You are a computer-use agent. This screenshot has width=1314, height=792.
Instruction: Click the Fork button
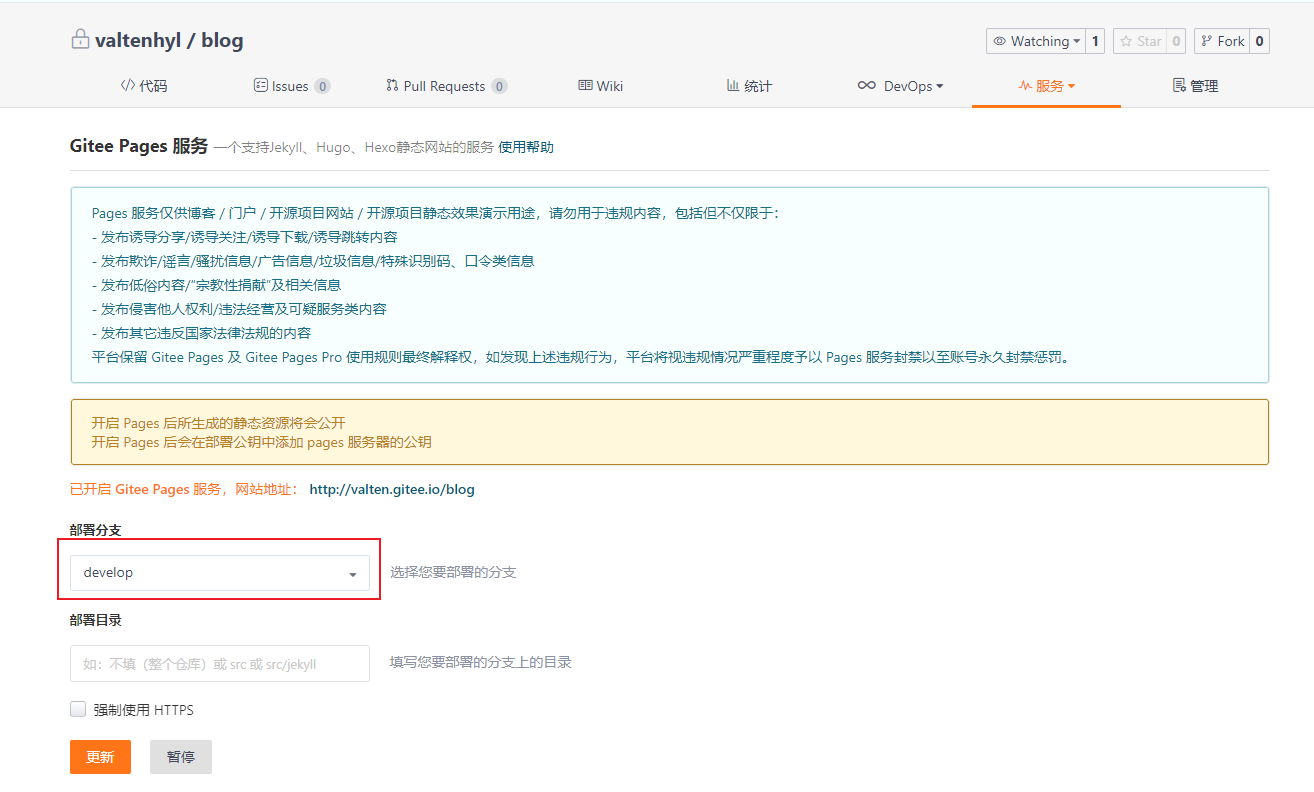pyautogui.click(x=1221, y=41)
